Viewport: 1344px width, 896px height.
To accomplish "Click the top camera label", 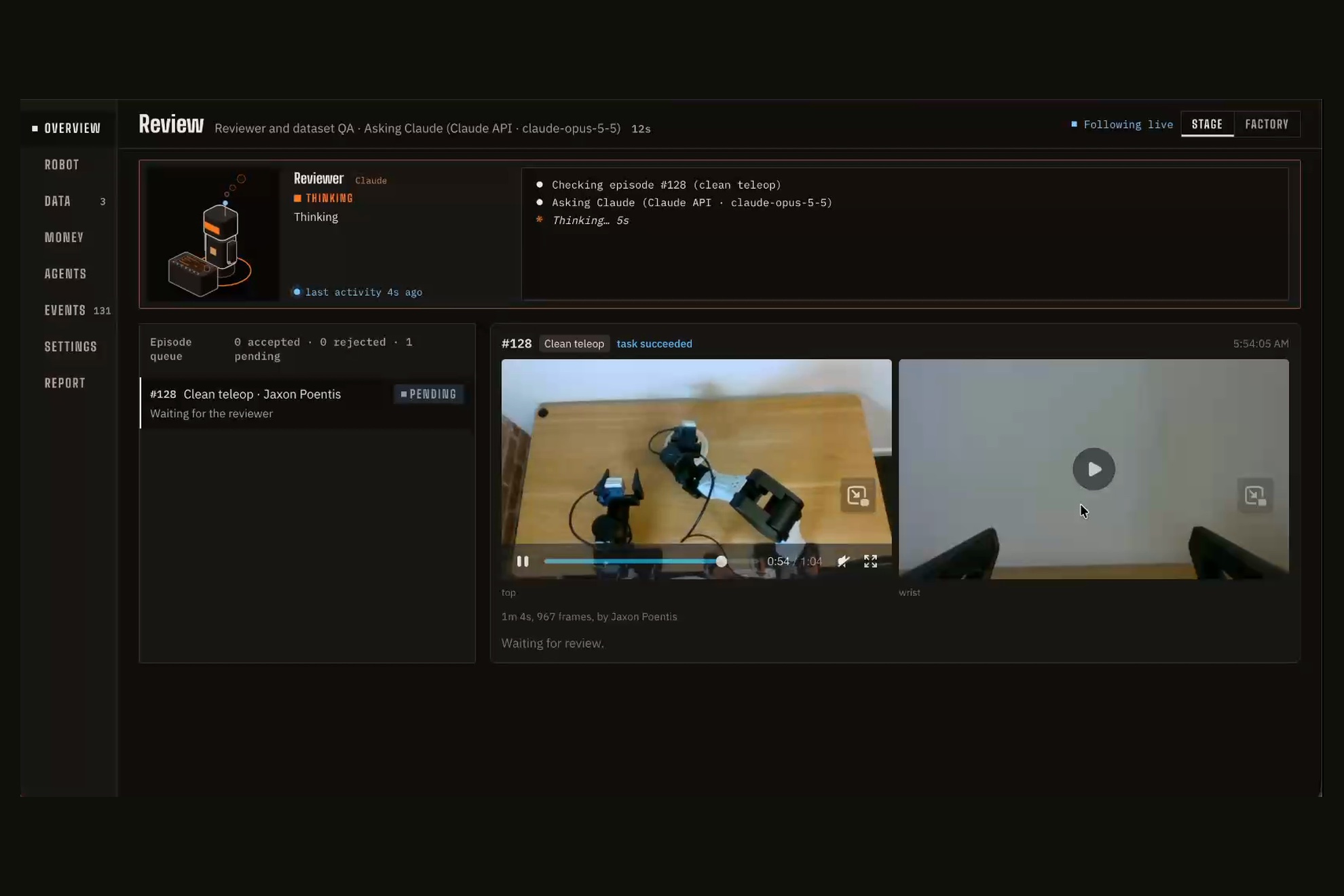I will coord(508,593).
